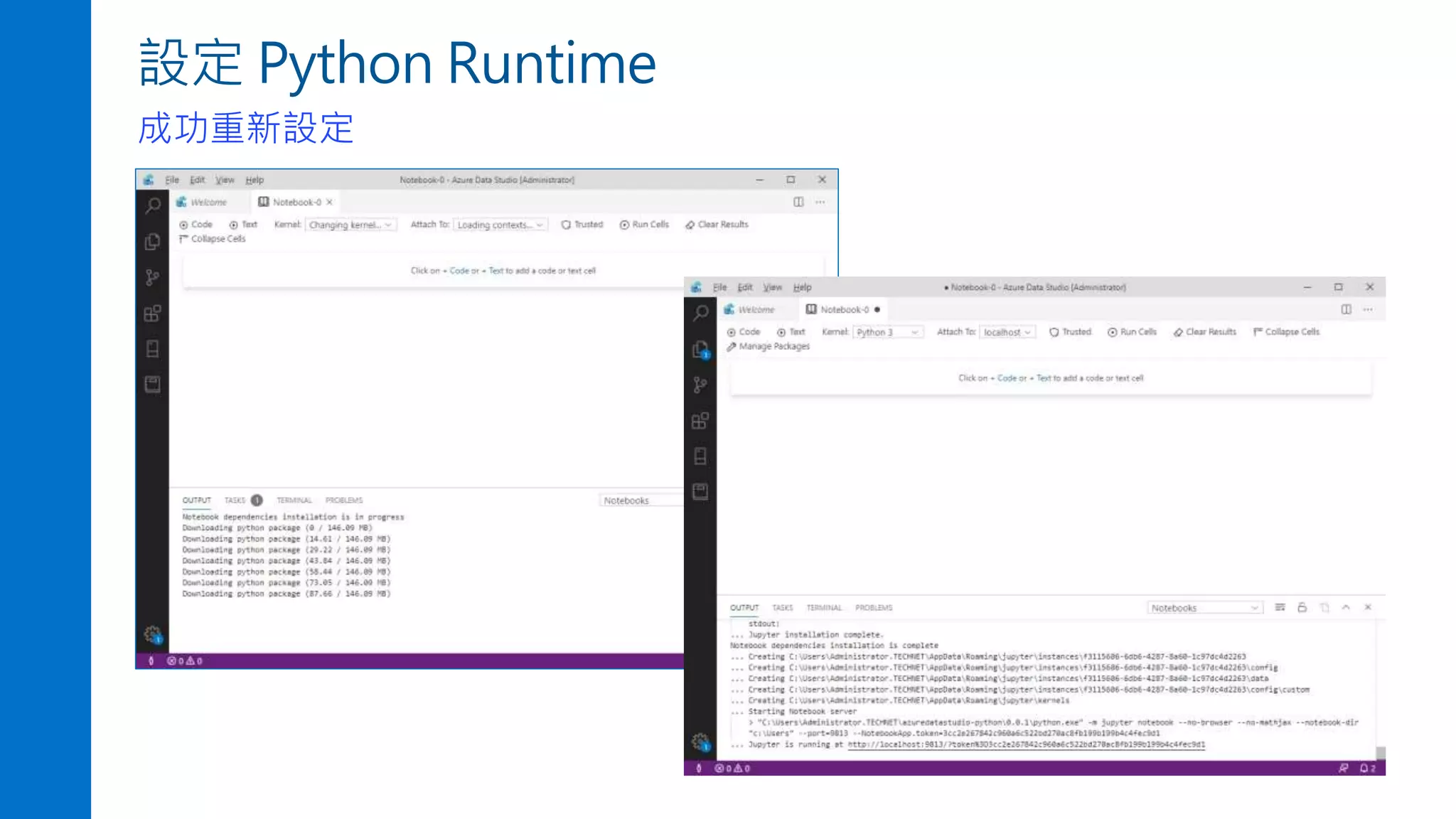Viewport: 1456px width, 819px height.
Task: Open Help menu in left window
Action: coord(255,180)
